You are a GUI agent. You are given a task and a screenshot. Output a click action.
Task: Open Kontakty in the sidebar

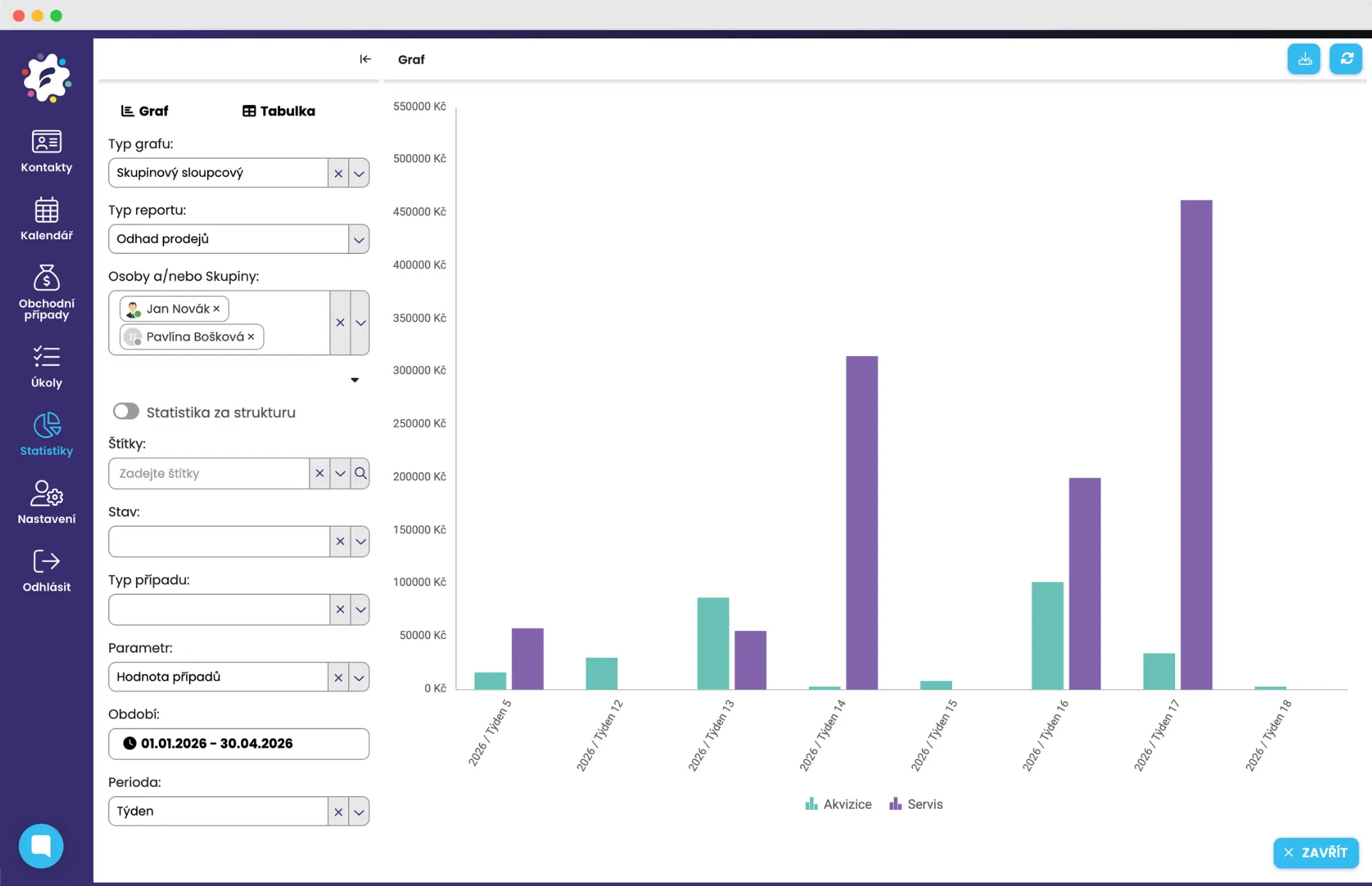(46, 151)
